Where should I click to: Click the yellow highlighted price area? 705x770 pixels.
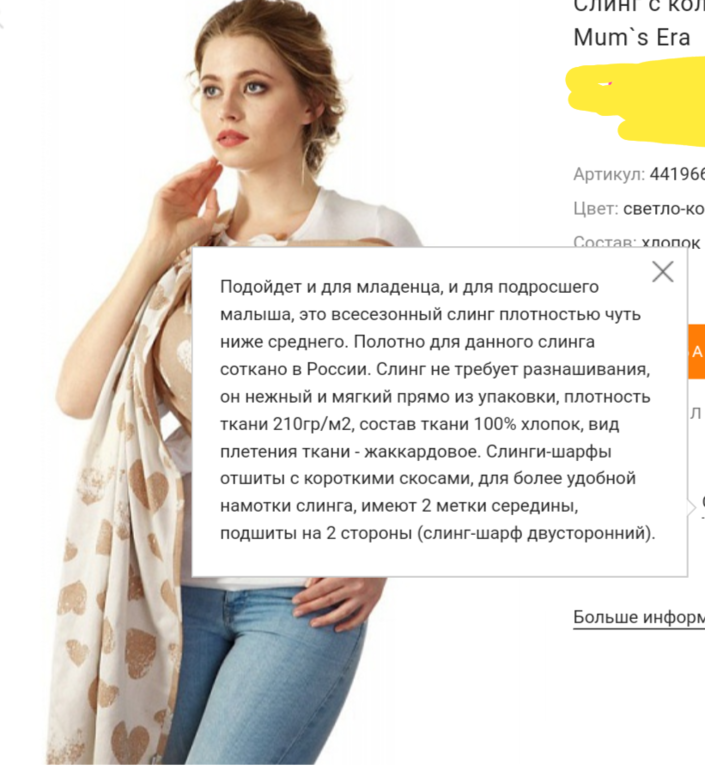636,102
